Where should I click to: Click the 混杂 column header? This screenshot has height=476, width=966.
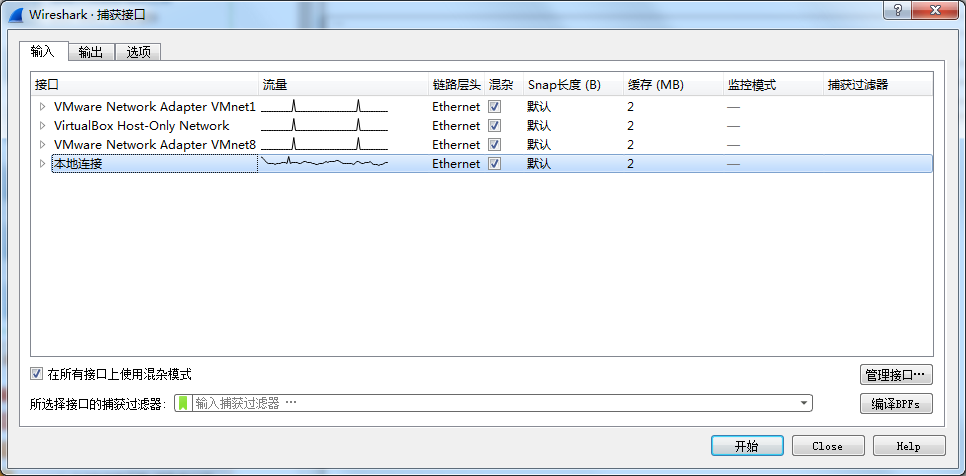tap(504, 84)
